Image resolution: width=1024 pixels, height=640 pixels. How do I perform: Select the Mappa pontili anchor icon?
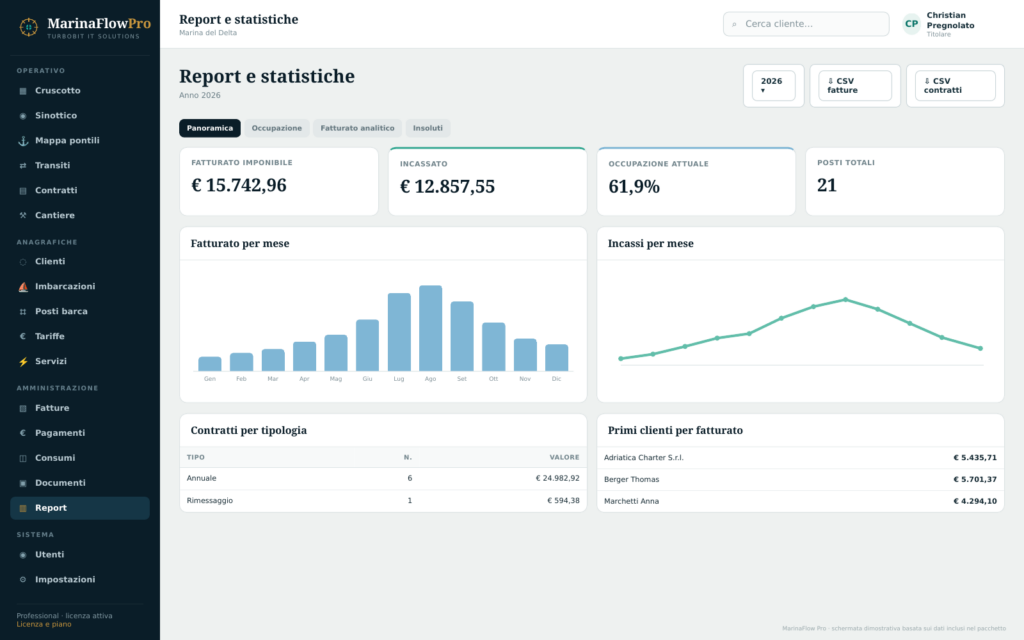coord(23,140)
